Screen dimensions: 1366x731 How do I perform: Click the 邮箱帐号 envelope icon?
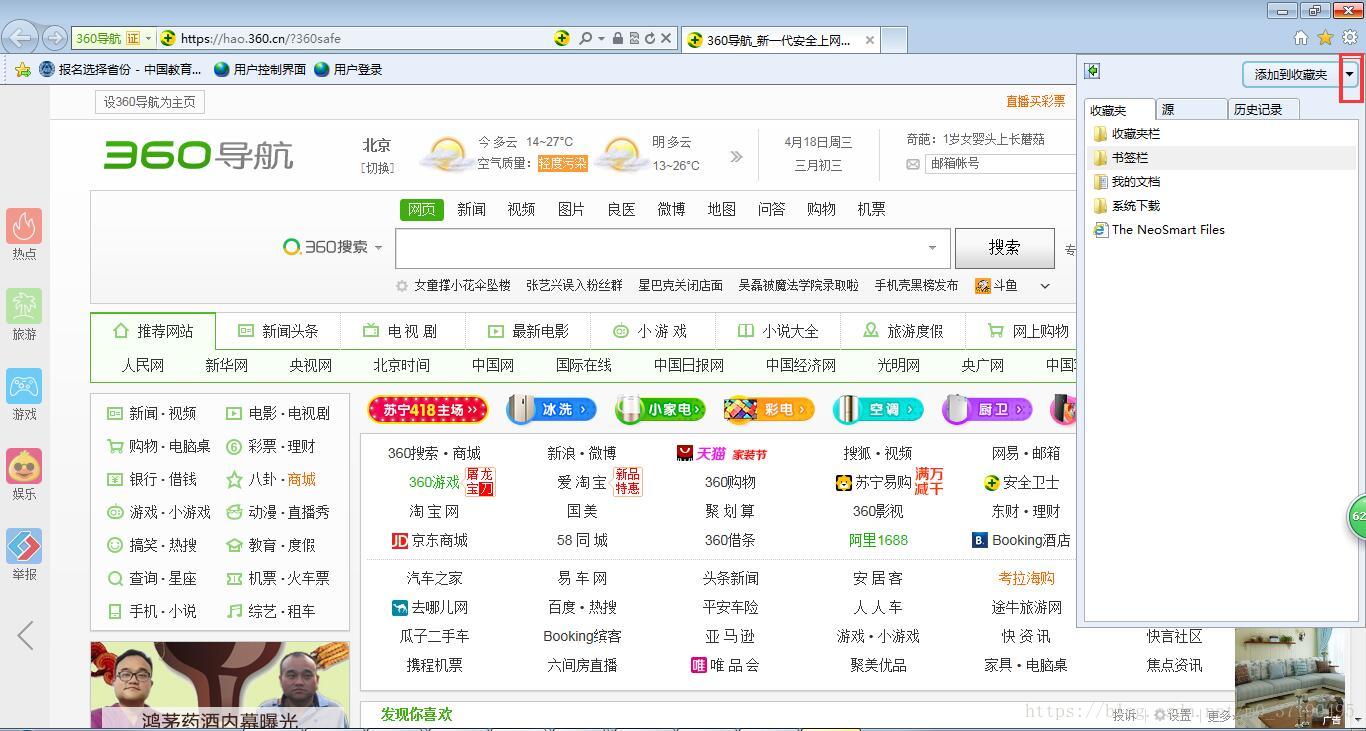point(913,164)
